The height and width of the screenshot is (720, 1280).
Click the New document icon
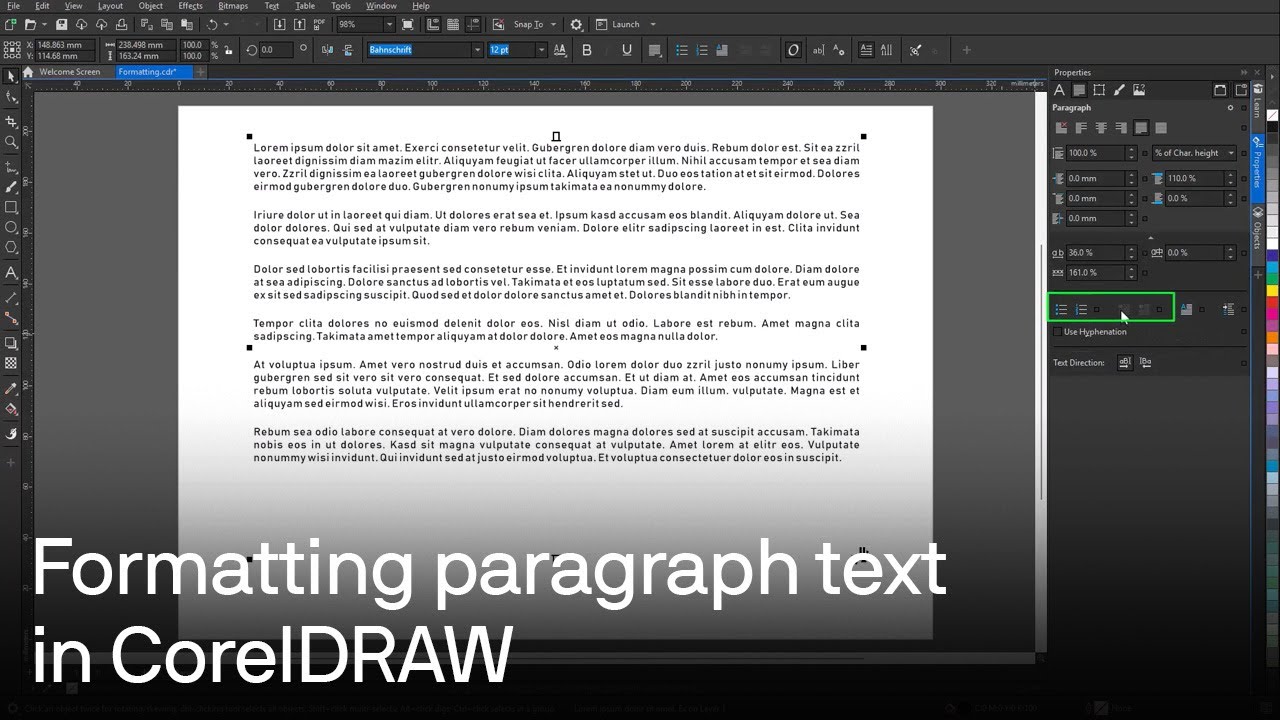point(10,24)
